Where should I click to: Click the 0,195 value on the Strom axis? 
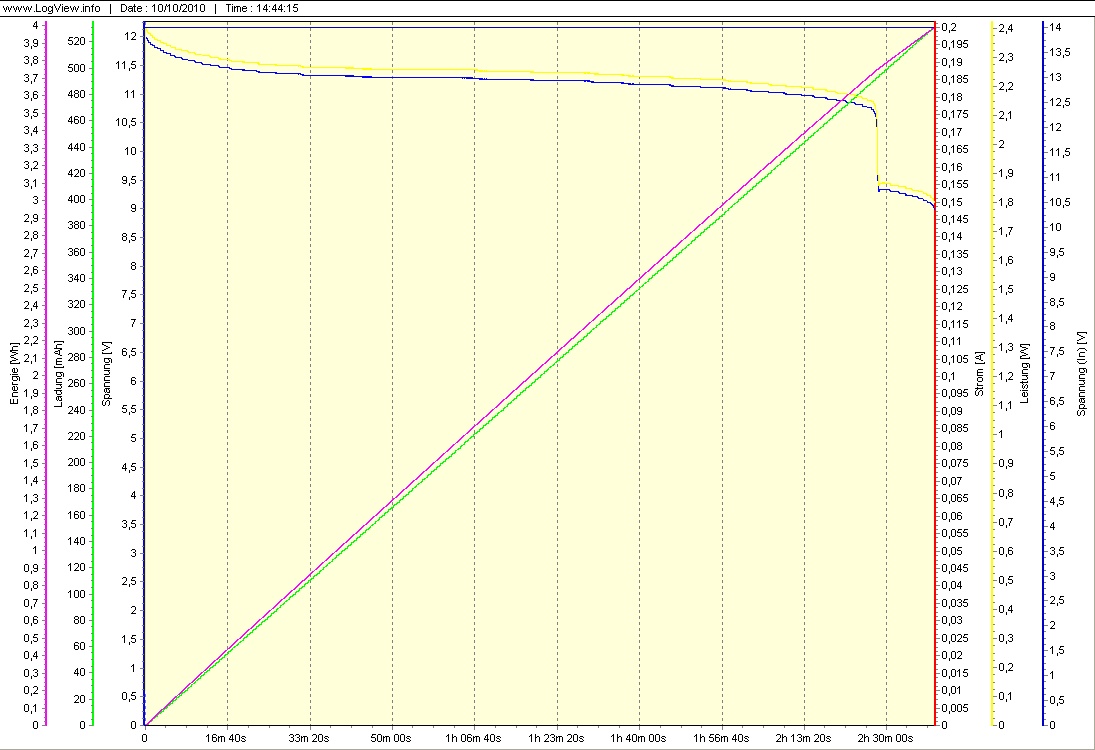pos(955,45)
